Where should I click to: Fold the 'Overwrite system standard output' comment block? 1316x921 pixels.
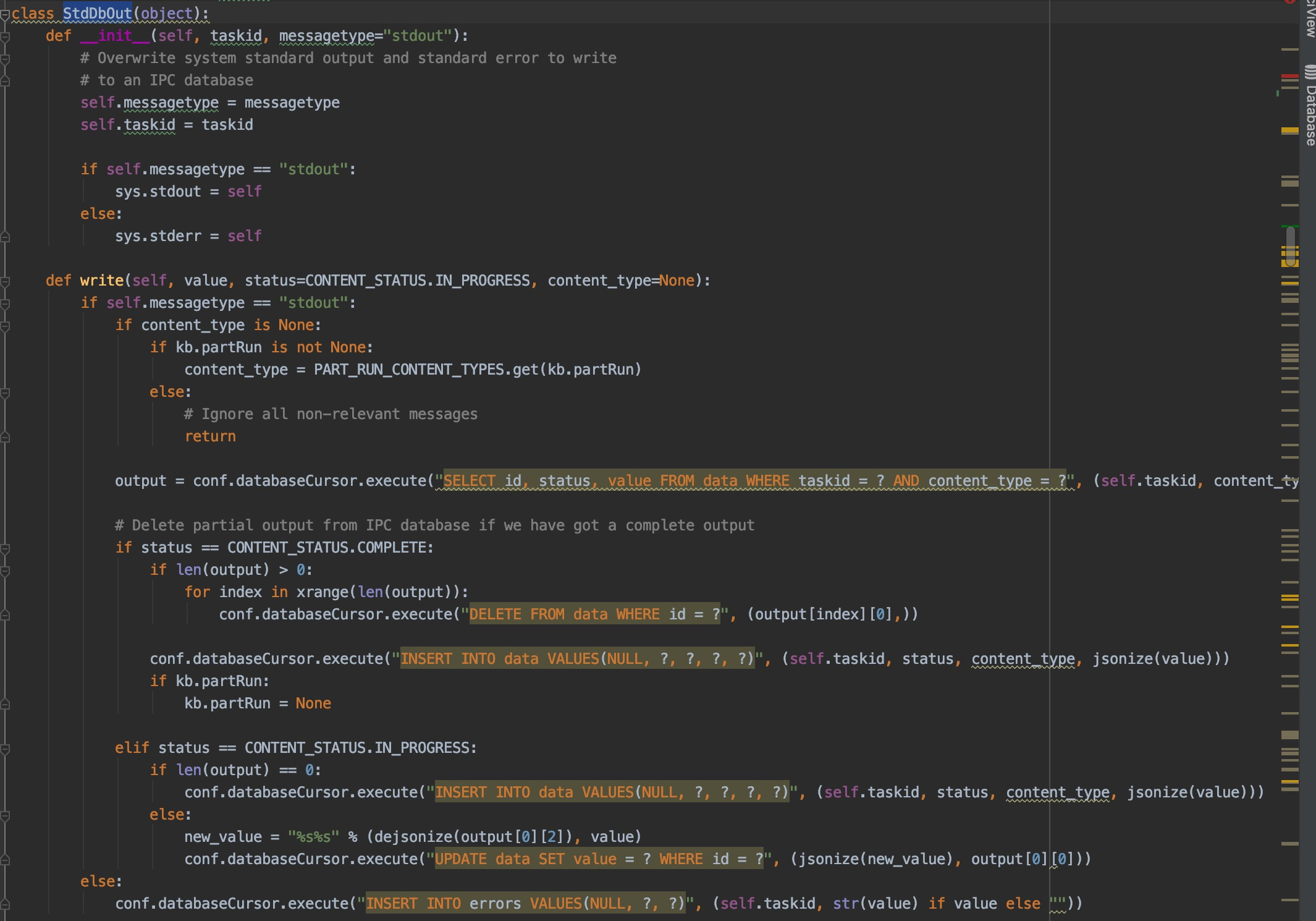click(x=5, y=59)
